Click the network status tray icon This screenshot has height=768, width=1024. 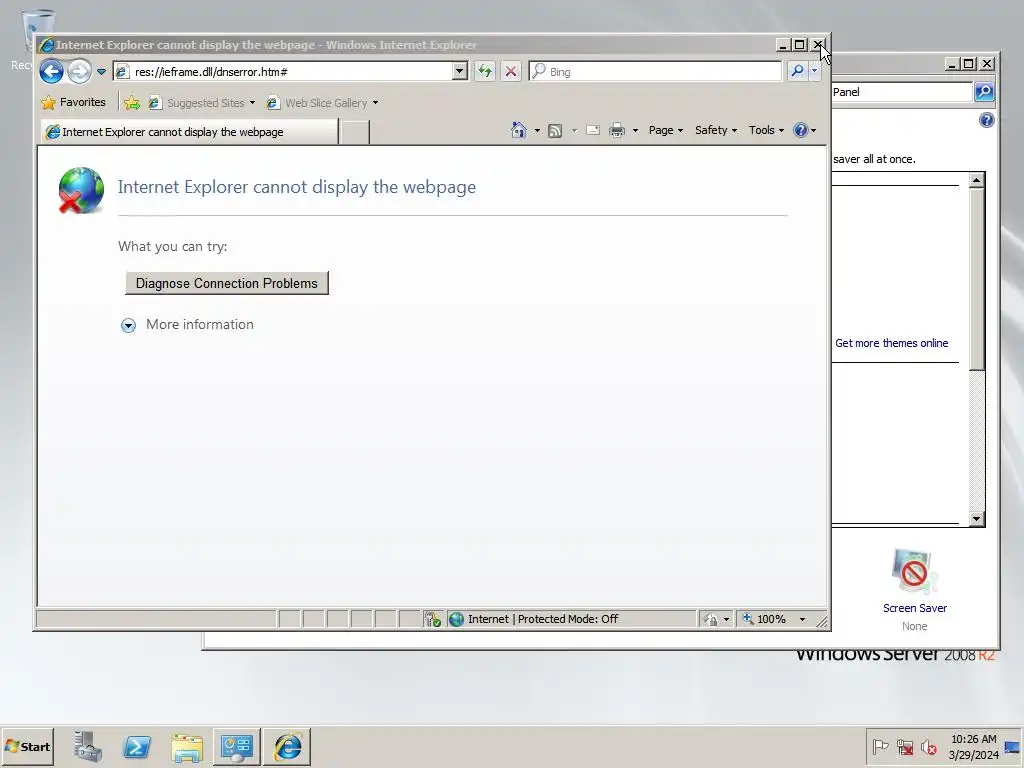point(904,746)
